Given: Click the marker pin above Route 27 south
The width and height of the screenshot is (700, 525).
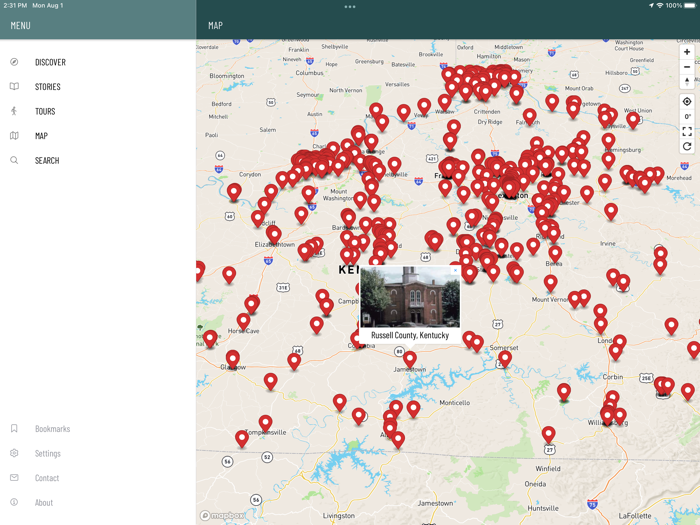Looking at the screenshot, I should click(549, 433).
